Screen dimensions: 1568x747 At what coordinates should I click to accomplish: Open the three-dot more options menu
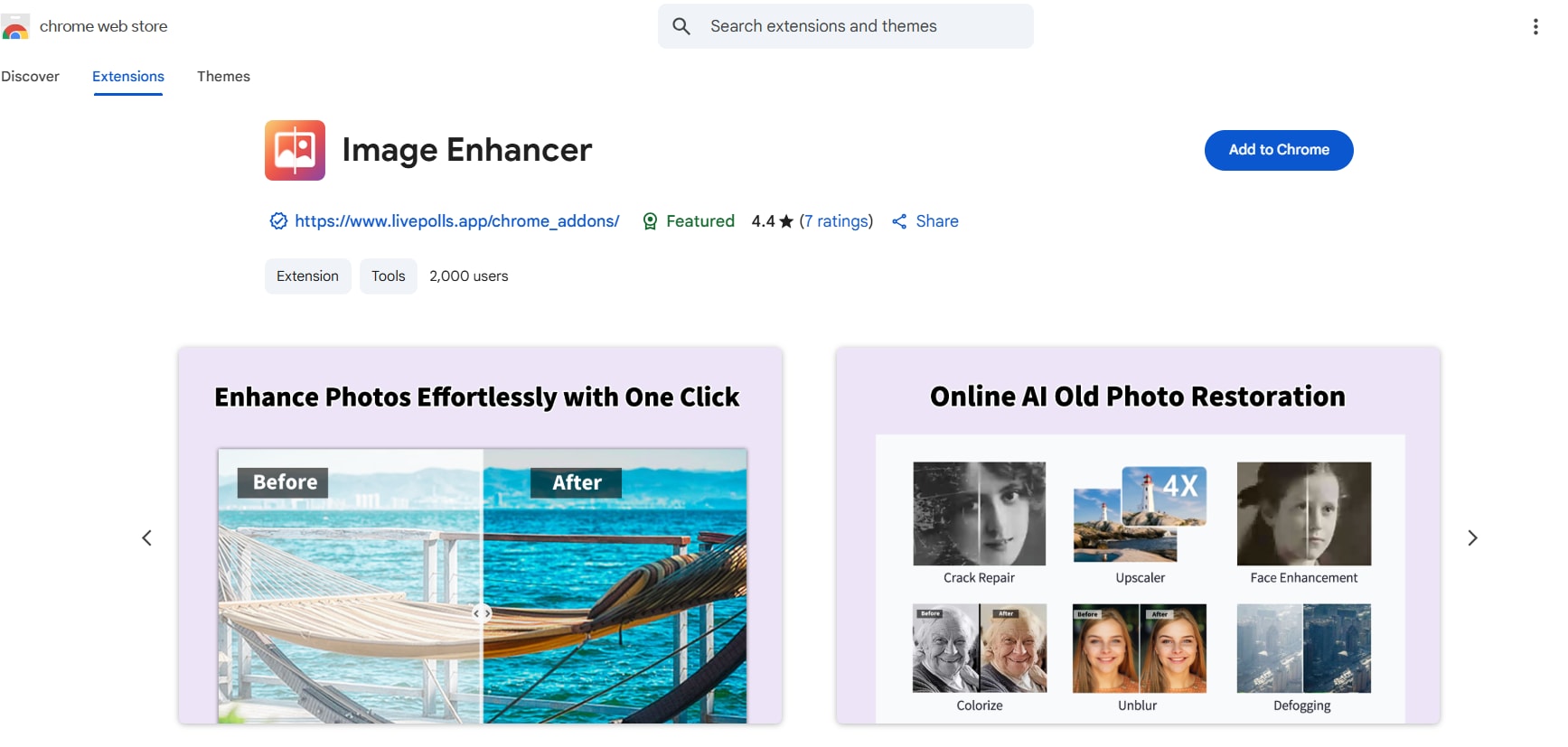pos(1535,26)
